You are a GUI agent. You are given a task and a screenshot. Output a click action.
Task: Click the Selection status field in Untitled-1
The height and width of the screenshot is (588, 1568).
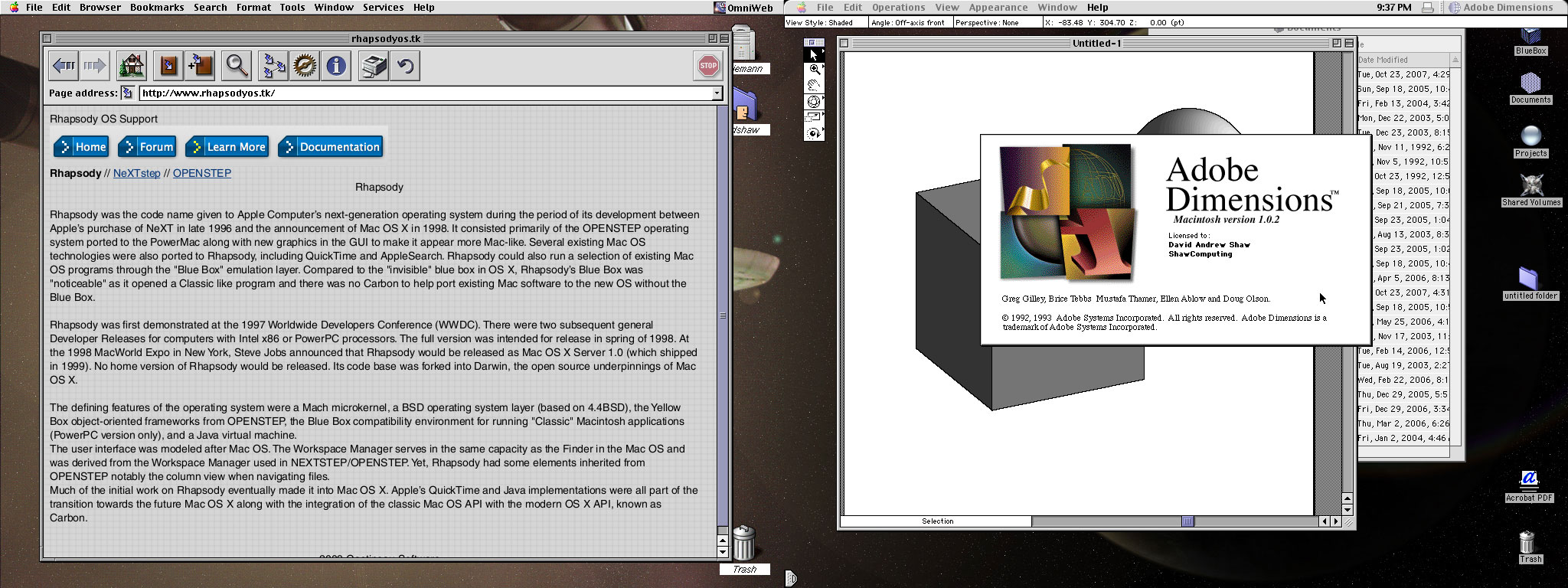[x=937, y=521]
